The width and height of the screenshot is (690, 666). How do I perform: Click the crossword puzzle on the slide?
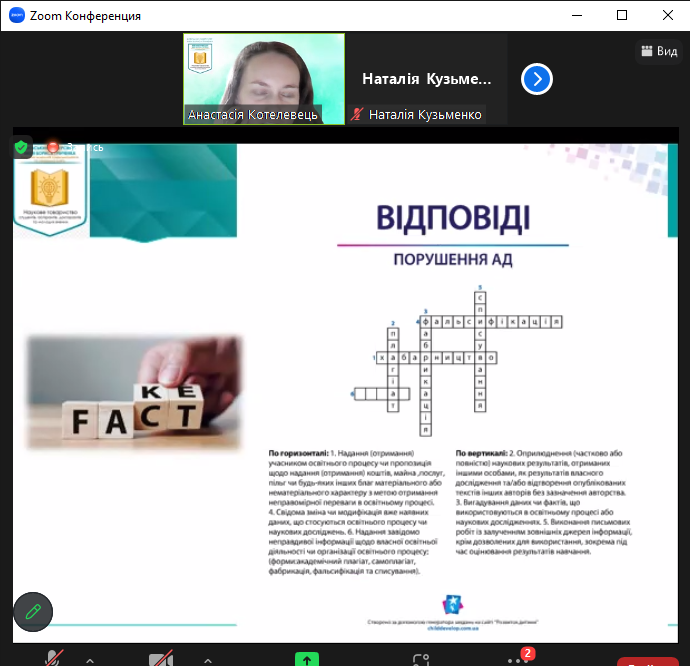457,361
